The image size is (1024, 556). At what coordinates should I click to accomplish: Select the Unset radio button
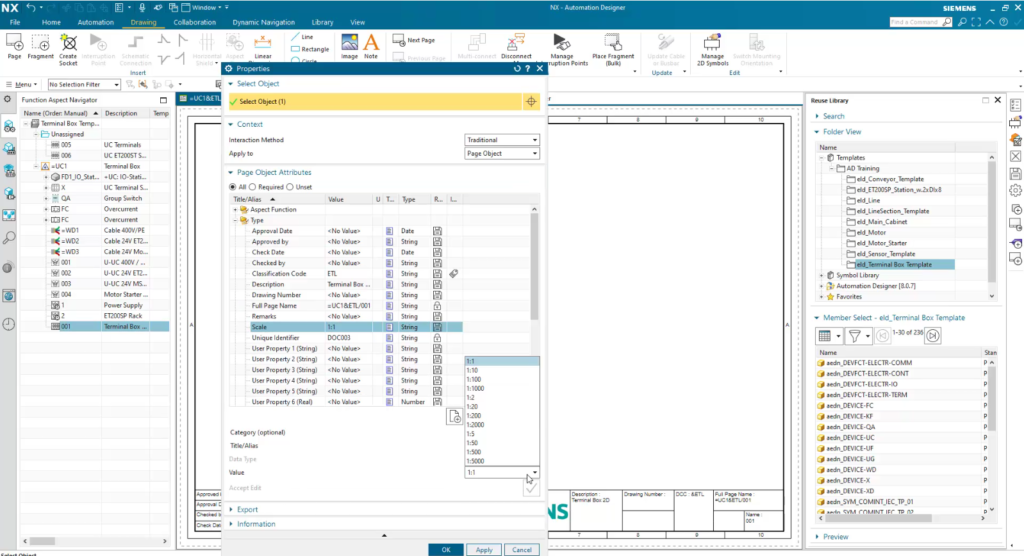[290, 187]
